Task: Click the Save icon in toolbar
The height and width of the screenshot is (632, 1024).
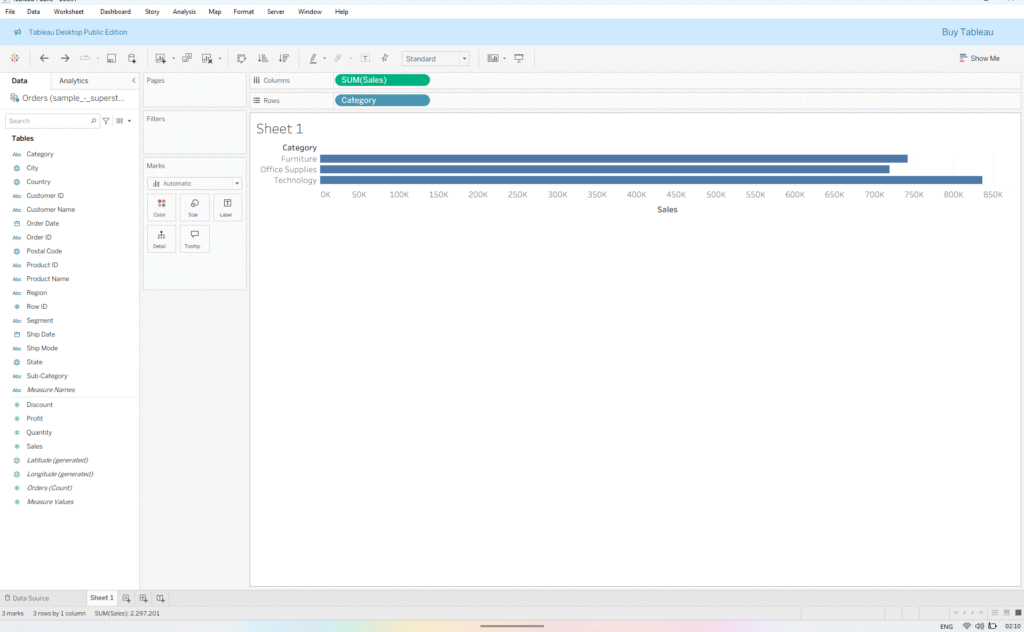Action: pyautogui.click(x=111, y=58)
